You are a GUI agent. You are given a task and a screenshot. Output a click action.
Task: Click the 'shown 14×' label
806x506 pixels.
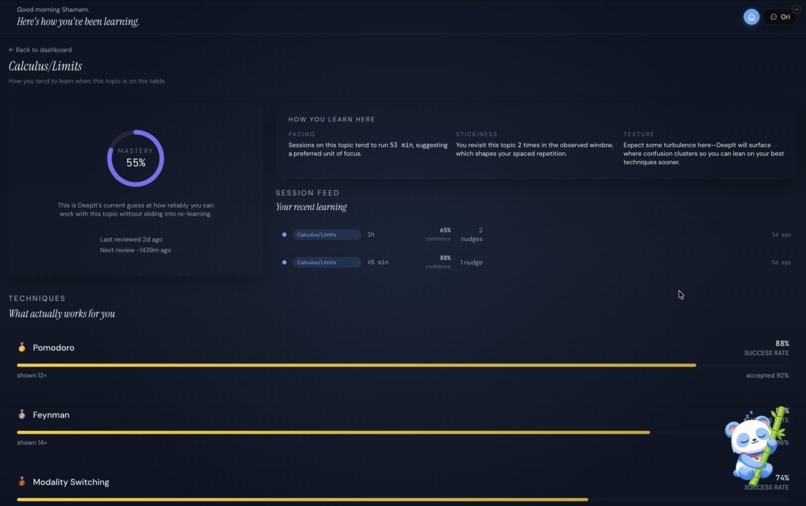pos(32,442)
